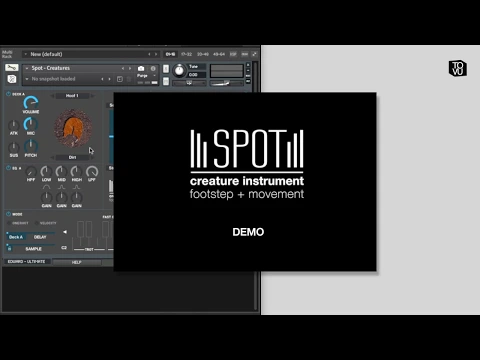Viewport: 480px width, 360px height.
Task: Select next surface right of Dirt
Action: point(92,157)
